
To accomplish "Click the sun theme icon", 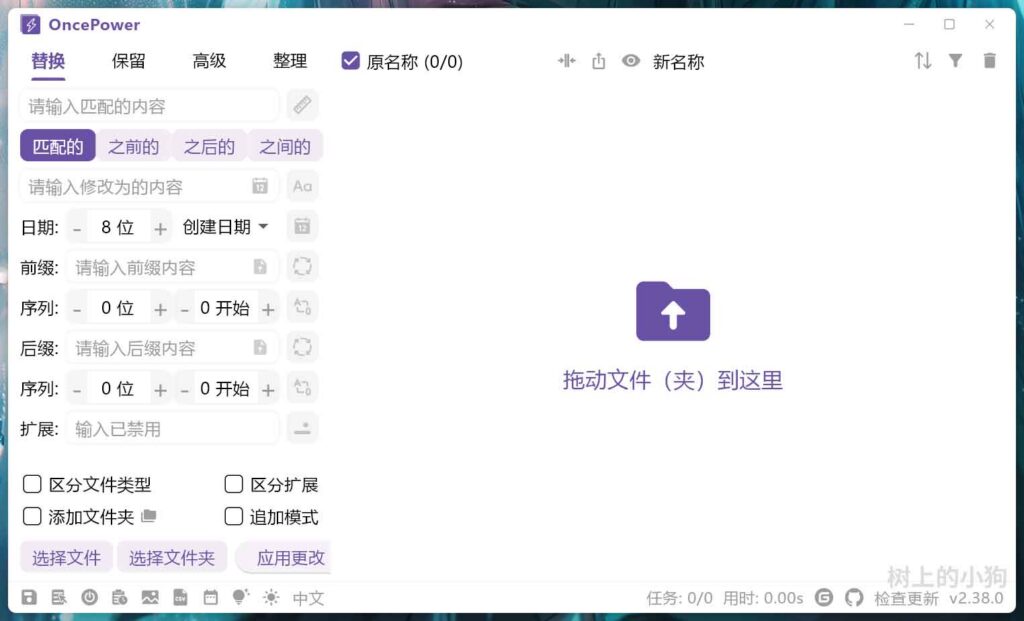I will pyautogui.click(x=271, y=598).
